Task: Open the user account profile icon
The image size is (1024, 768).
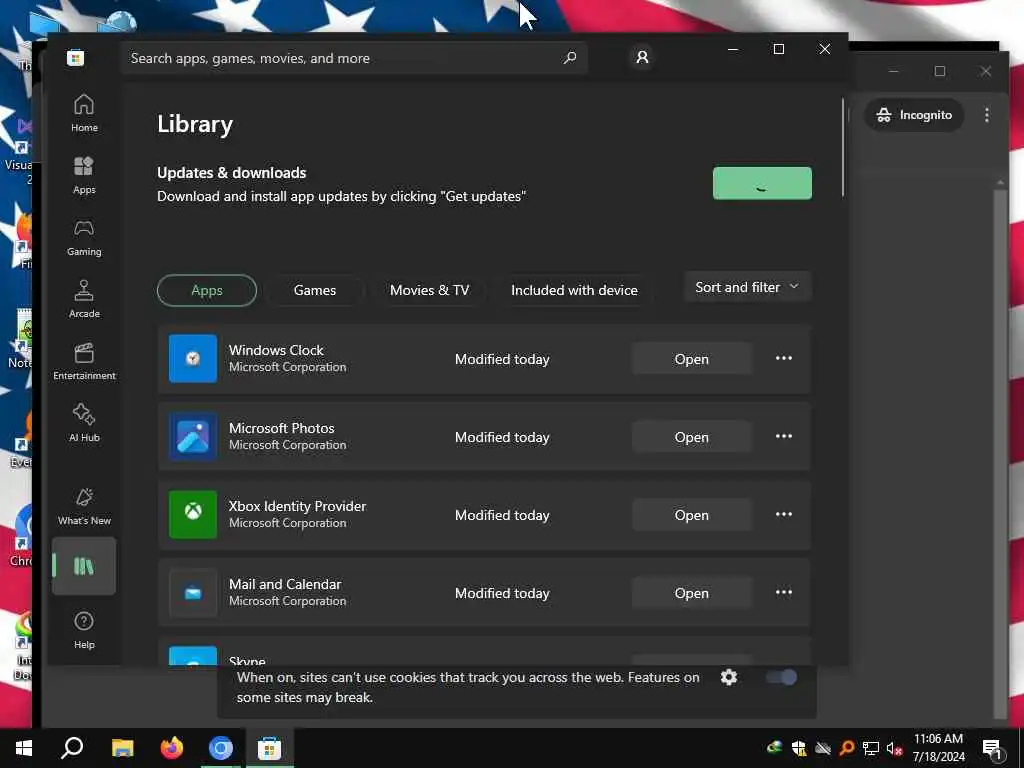Action: (642, 57)
